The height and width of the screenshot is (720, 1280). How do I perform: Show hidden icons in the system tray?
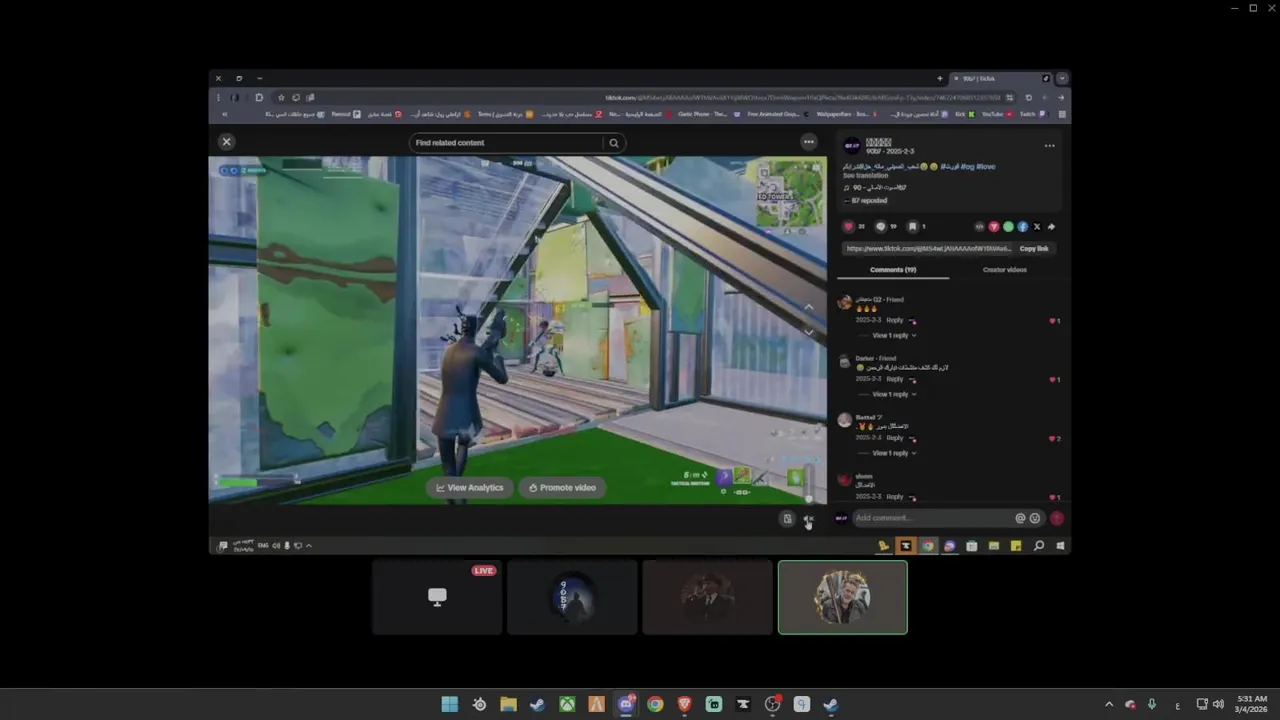pos(1108,704)
